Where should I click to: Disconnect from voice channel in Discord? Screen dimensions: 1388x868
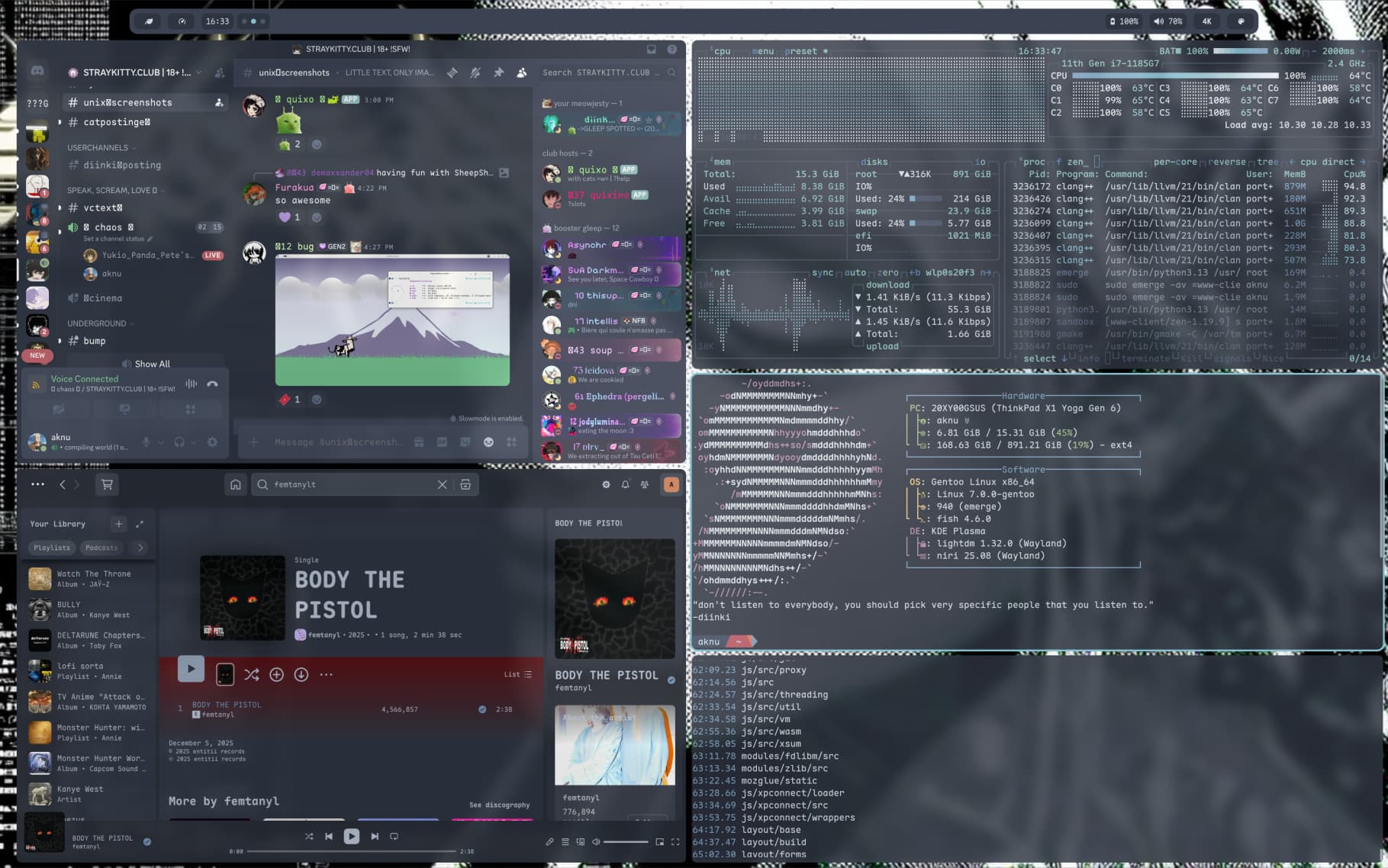click(212, 384)
